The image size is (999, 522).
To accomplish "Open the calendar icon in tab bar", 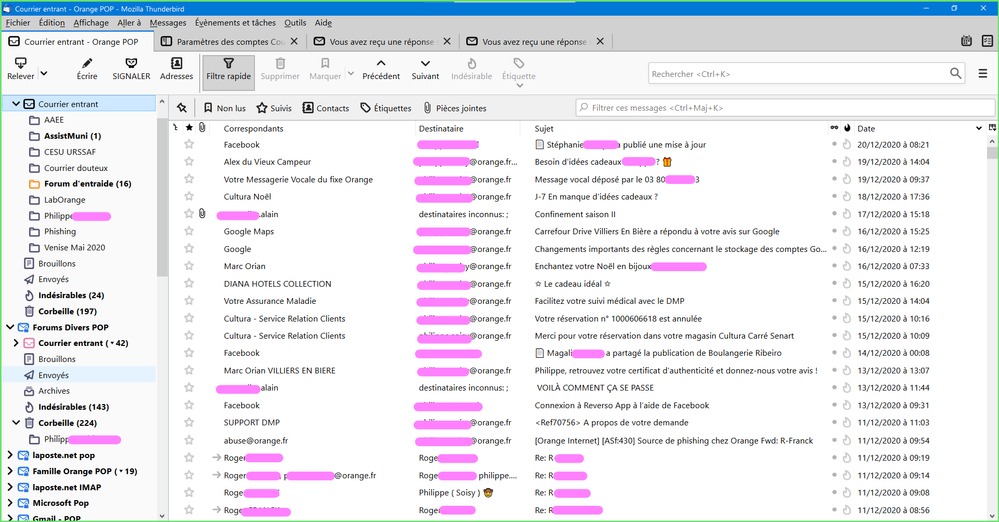I will coord(966,41).
